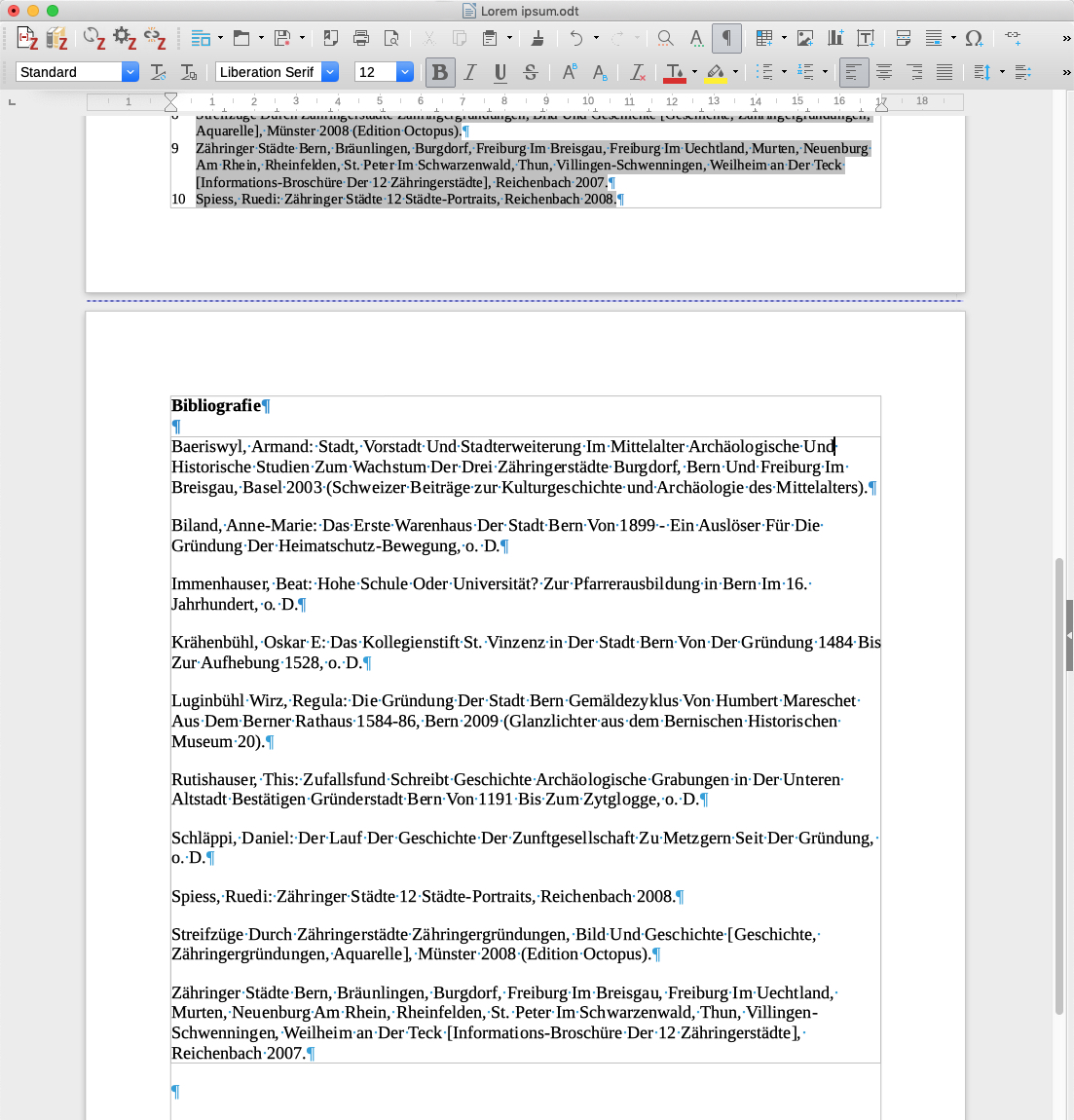Open the font size 12 dropdown
This screenshot has width=1074, height=1120.
(405, 72)
